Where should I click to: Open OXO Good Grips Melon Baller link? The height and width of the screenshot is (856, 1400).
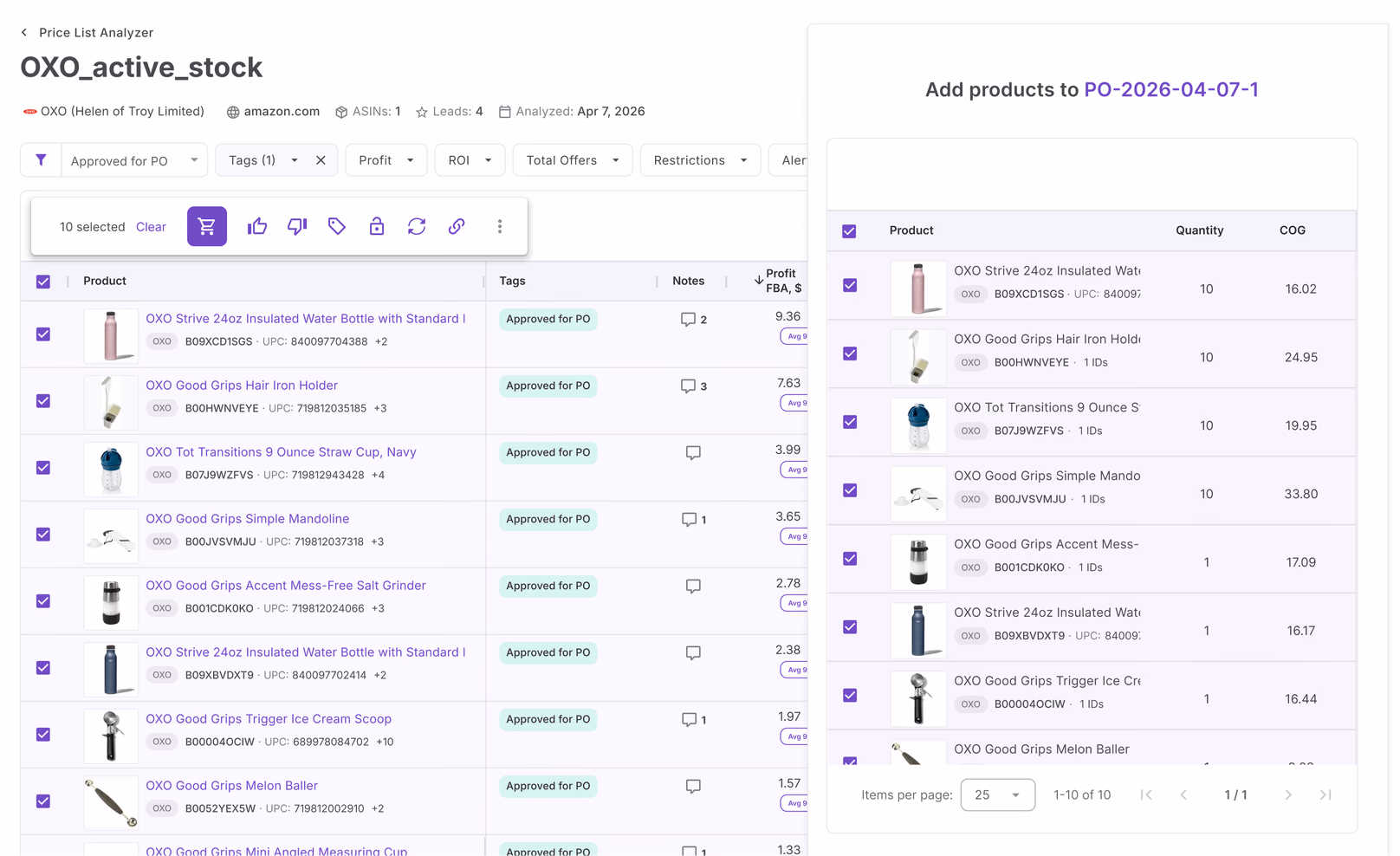tap(232, 786)
